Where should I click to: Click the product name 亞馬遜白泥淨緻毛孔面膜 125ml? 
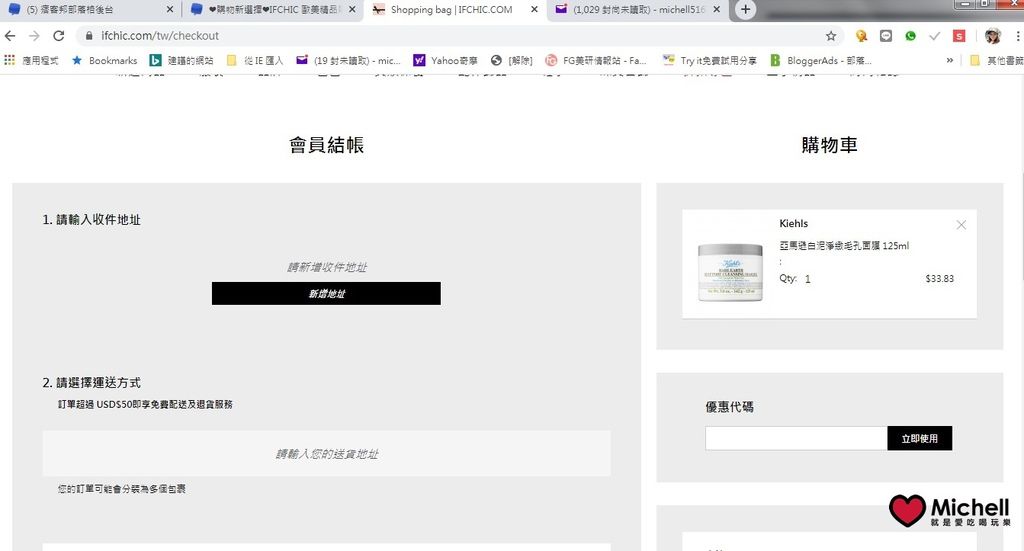pyautogui.click(x=844, y=246)
